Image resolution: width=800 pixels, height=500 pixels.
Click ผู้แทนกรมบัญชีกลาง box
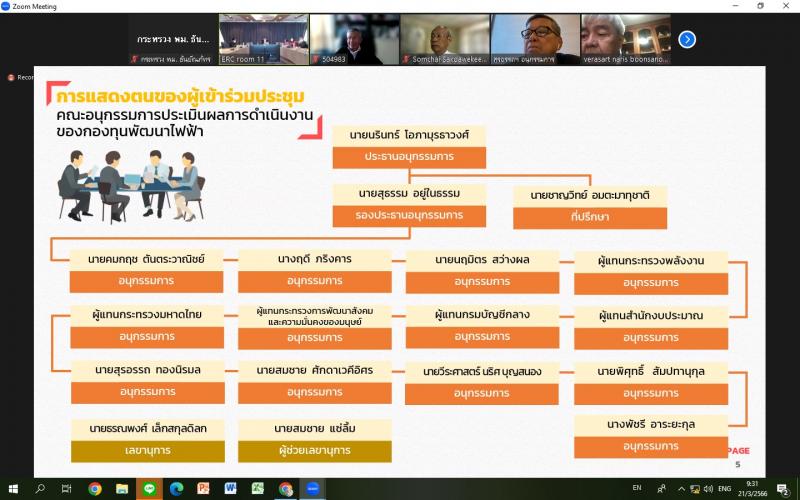[482, 315]
